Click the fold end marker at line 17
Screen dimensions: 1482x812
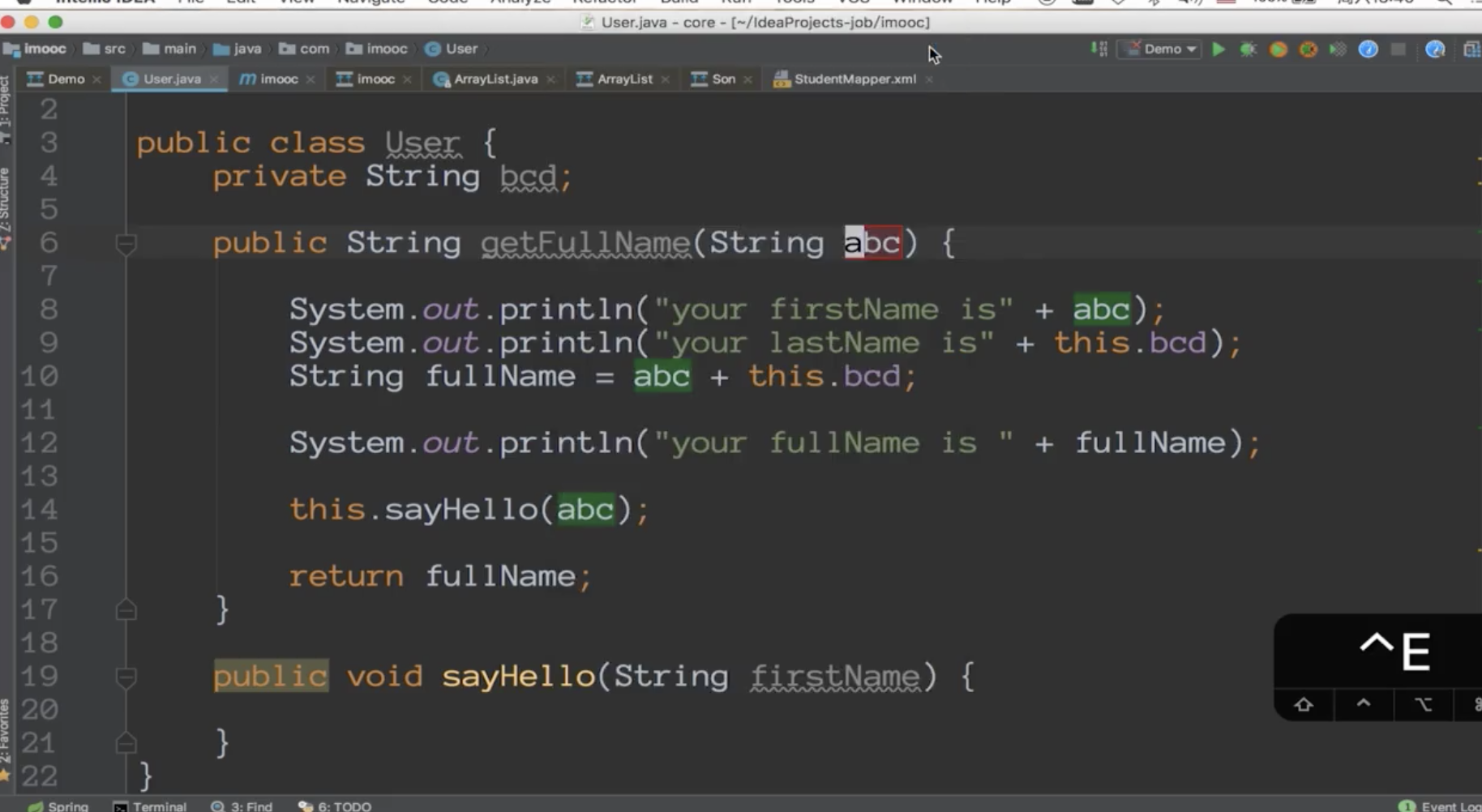click(126, 609)
